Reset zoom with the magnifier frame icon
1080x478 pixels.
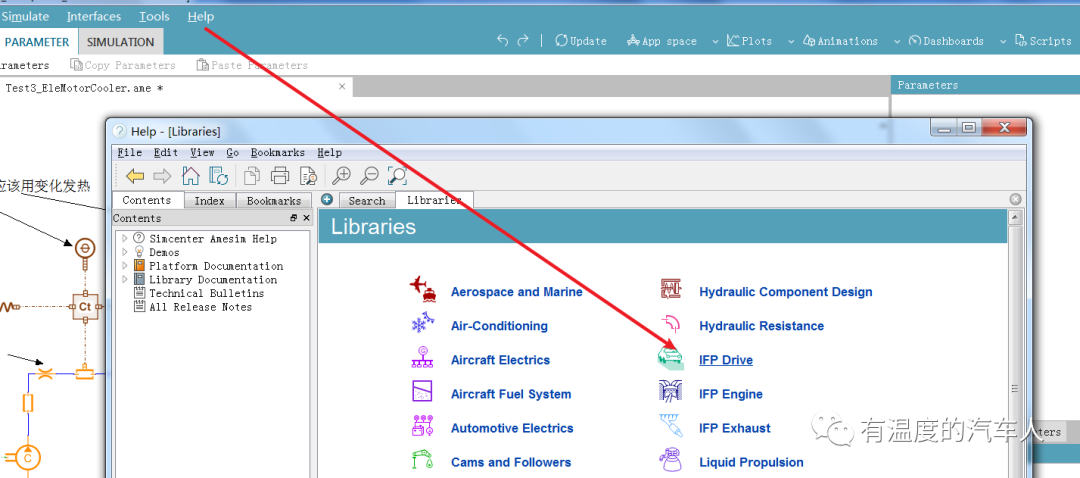(x=397, y=176)
